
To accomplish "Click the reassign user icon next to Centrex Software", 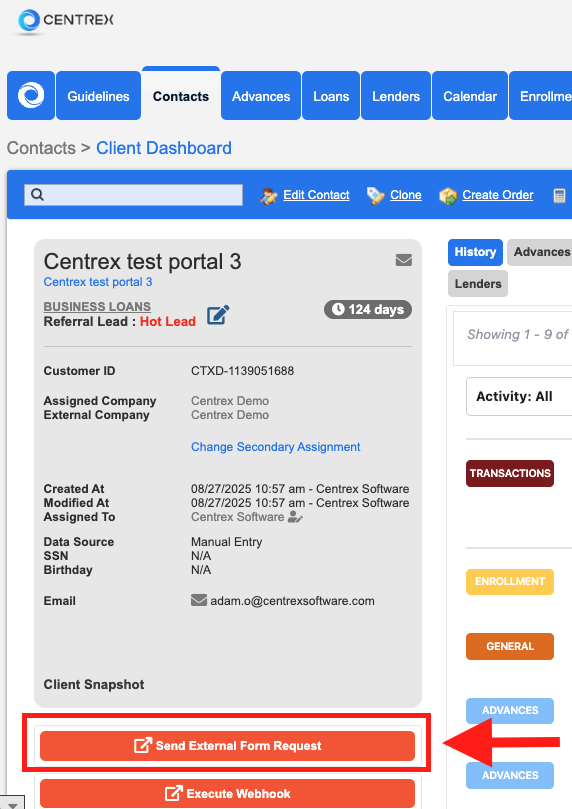I will click(x=295, y=517).
